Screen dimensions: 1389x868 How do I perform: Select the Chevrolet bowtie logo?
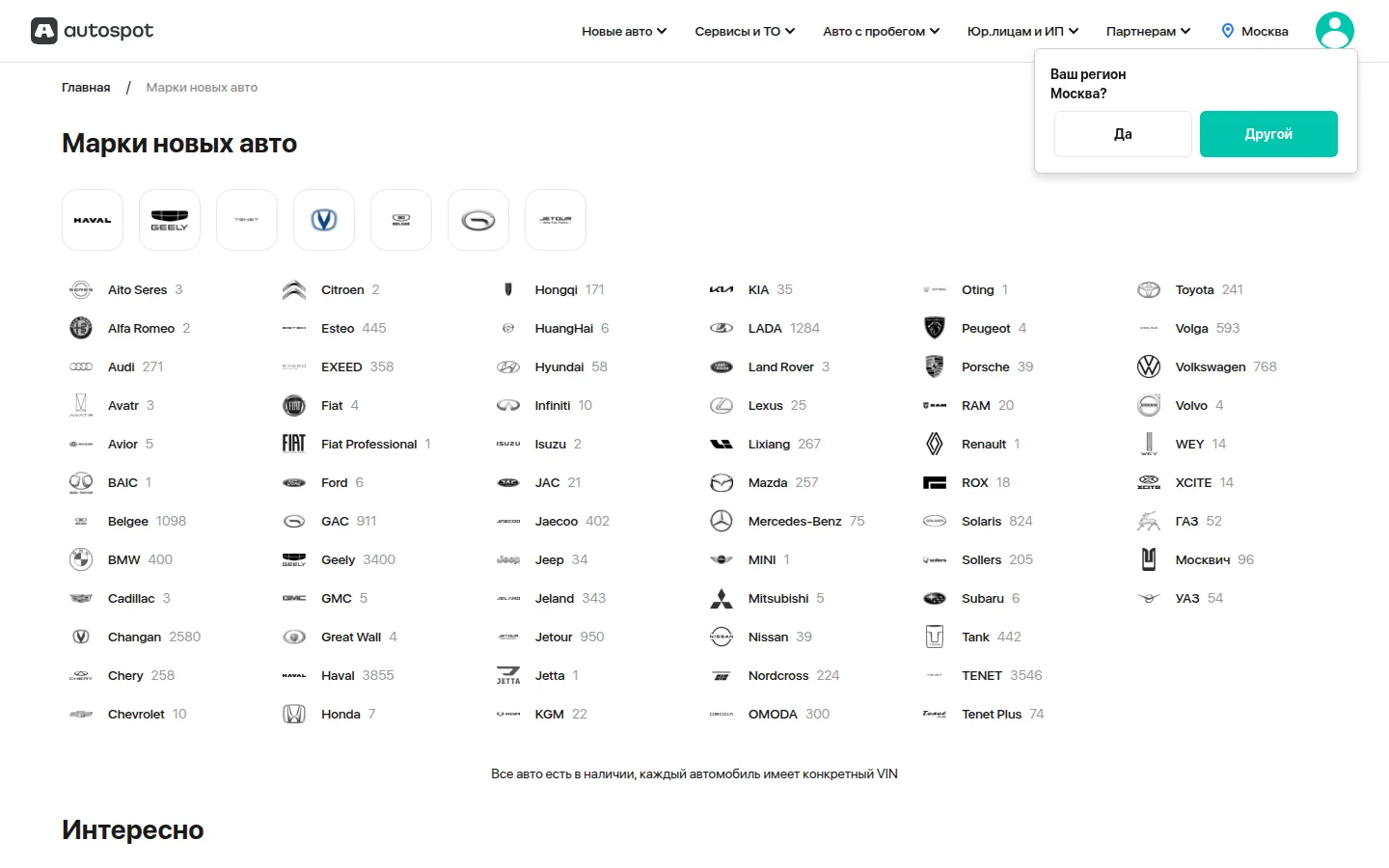81,714
